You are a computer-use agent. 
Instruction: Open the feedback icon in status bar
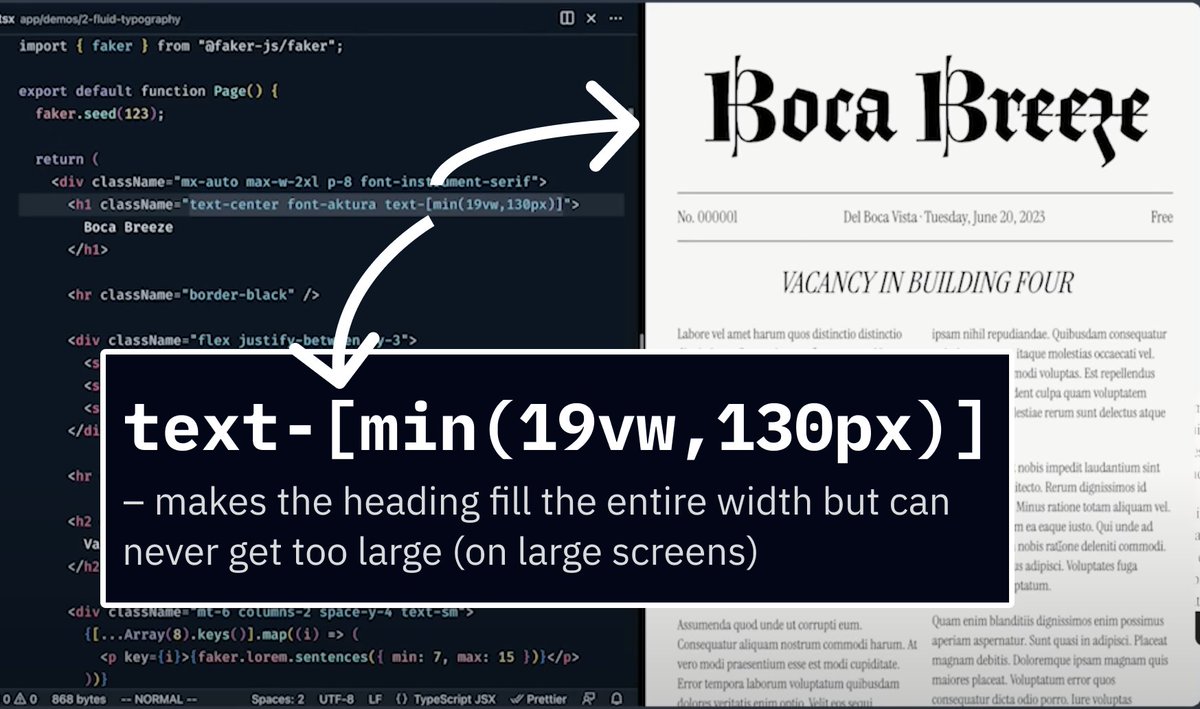(x=588, y=699)
